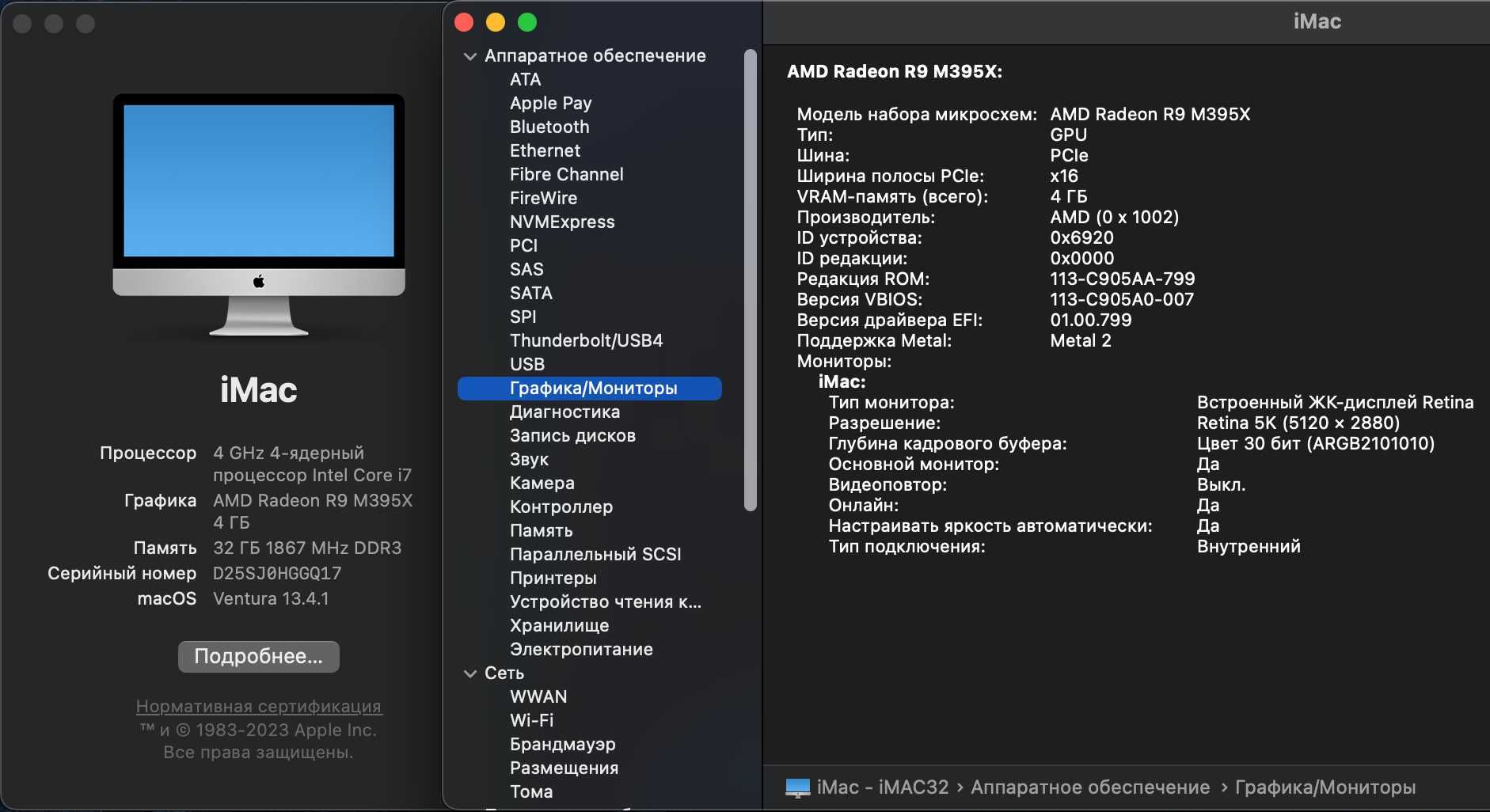Collapse the Аппаратное обеспечение section

coord(470,56)
